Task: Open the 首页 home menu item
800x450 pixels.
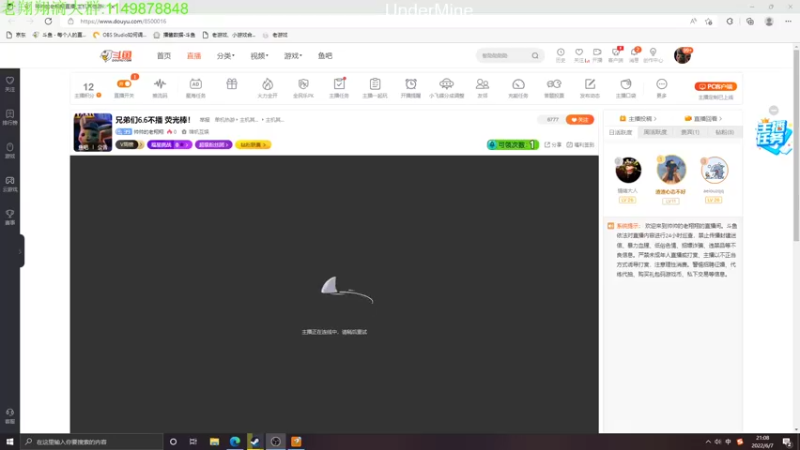Action: click(x=164, y=56)
